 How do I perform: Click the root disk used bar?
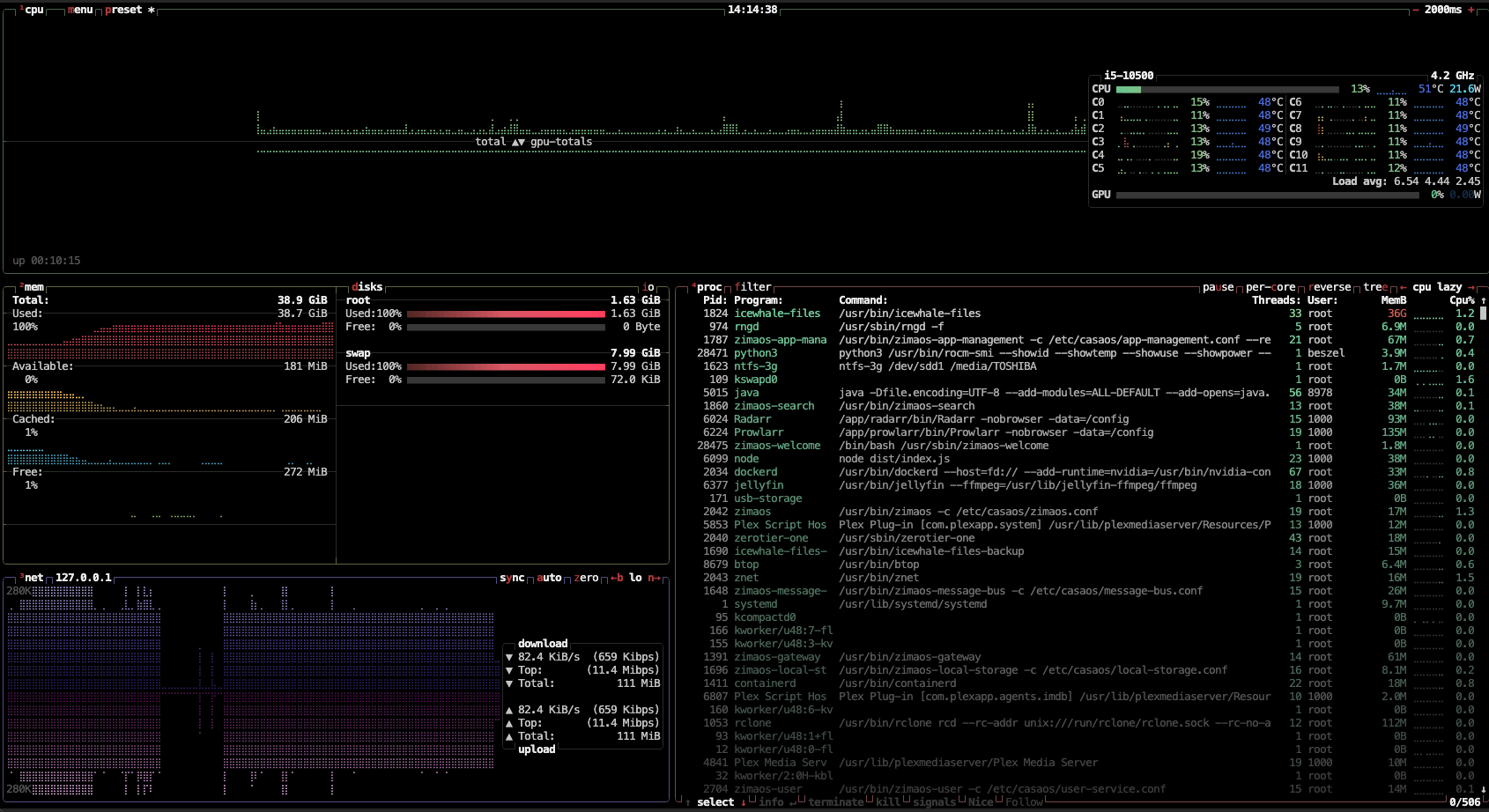(x=506, y=314)
